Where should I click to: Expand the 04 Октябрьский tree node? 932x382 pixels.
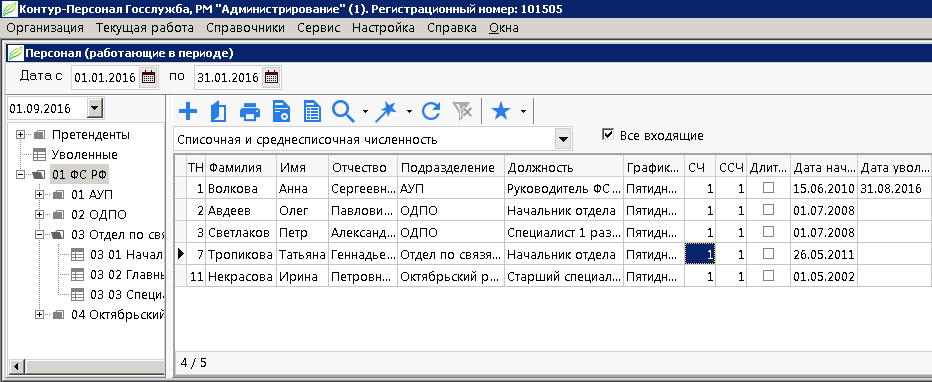(x=40, y=314)
